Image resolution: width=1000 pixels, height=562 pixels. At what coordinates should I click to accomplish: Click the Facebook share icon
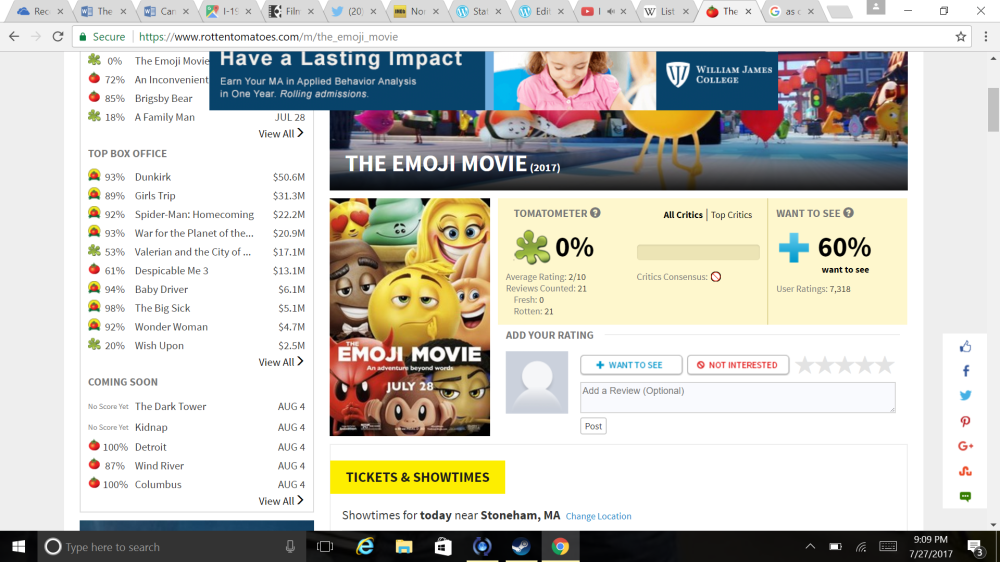point(965,371)
